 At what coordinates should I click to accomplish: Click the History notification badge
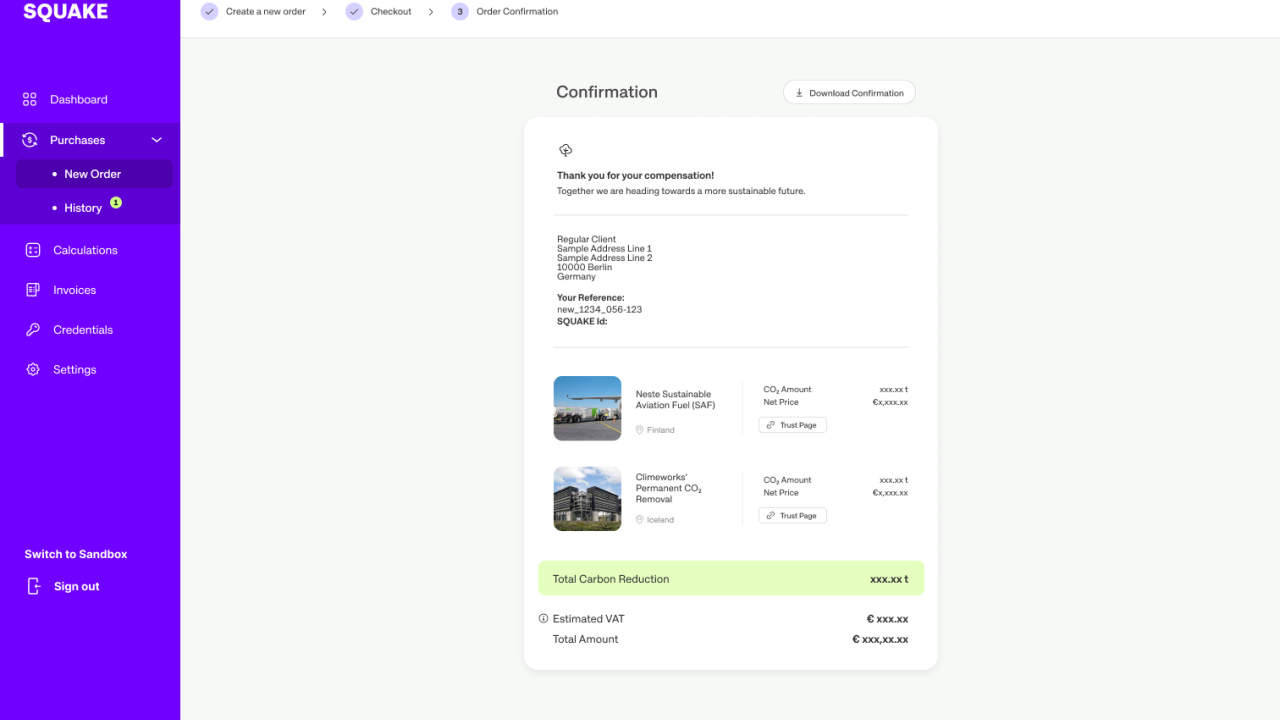pyautogui.click(x=116, y=203)
